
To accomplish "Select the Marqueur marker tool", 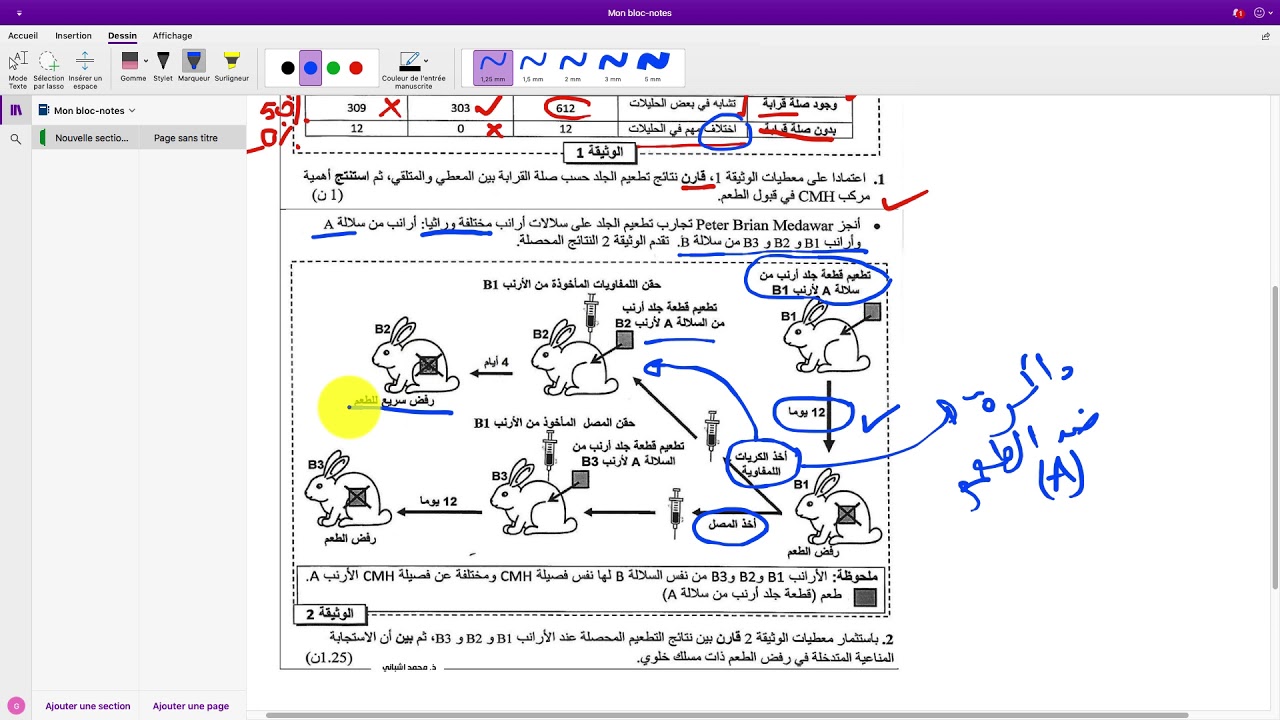I will tap(194, 67).
